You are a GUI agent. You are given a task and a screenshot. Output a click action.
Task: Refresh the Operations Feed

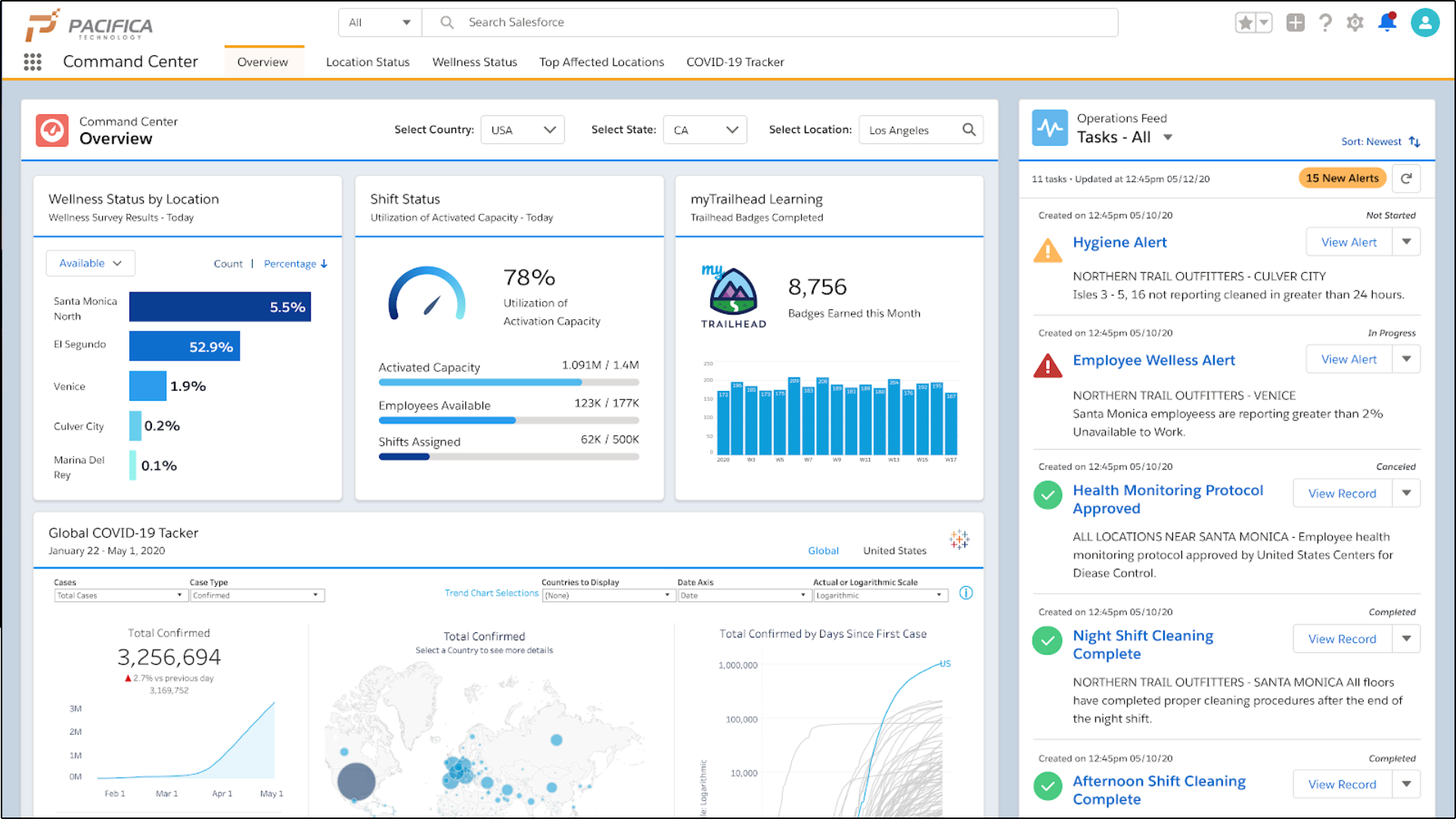point(1405,178)
